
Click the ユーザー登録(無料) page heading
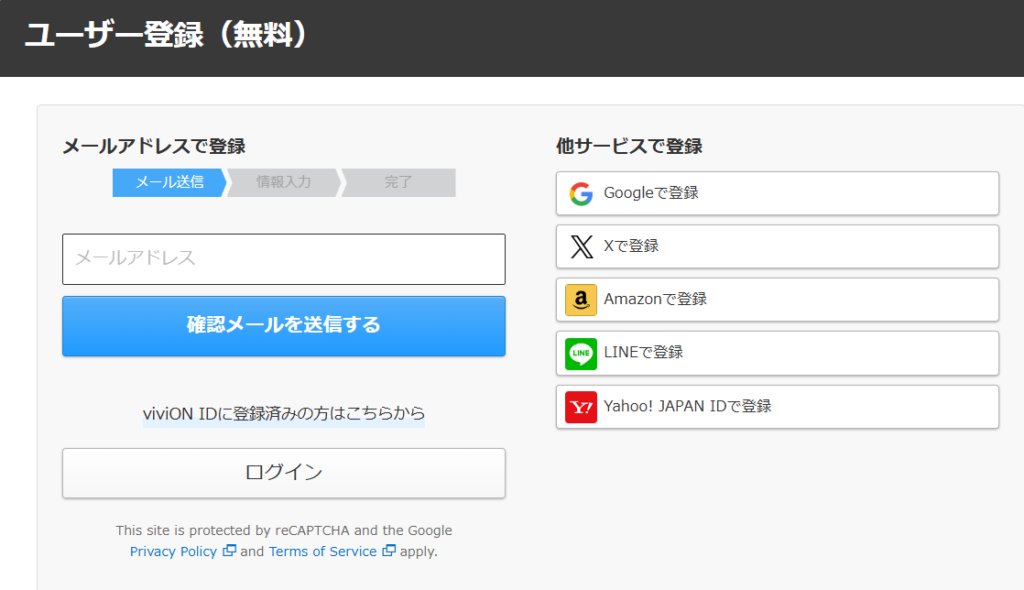[x=166, y=35]
